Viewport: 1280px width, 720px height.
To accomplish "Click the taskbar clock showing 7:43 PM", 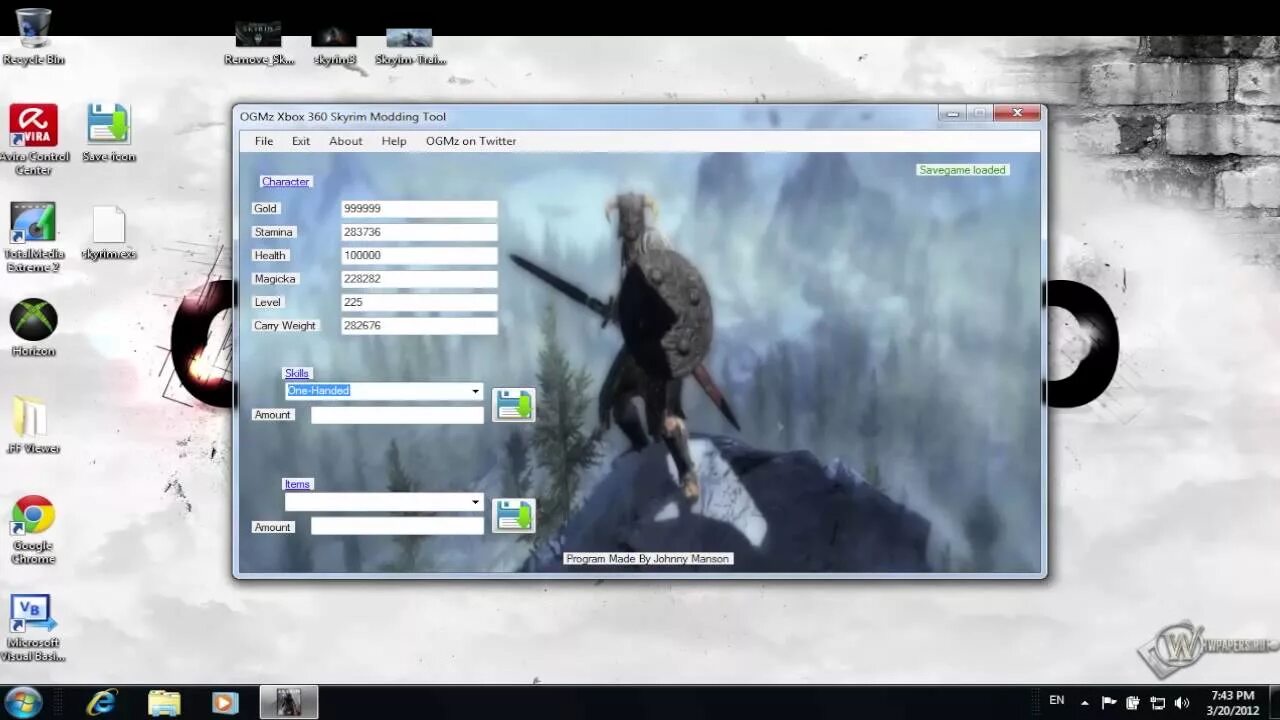I will click(x=1232, y=702).
